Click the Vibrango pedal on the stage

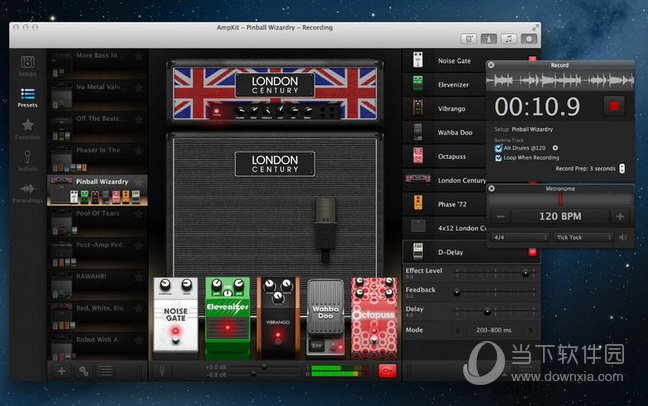tap(277, 318)
